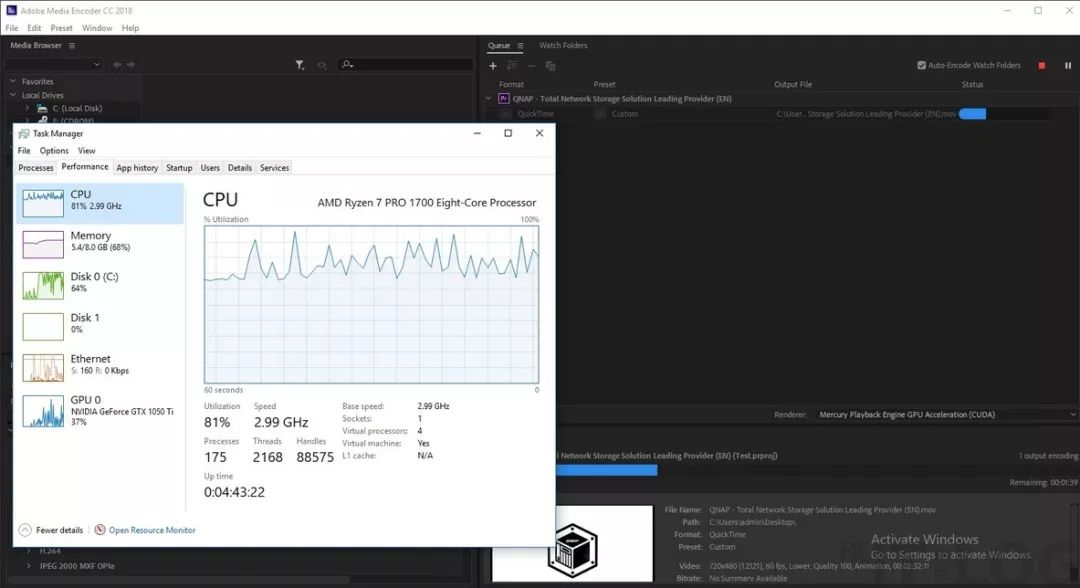Click the C: Local Disk drive icon
Screen dimensions: 1080x588
tap(42, 108)
